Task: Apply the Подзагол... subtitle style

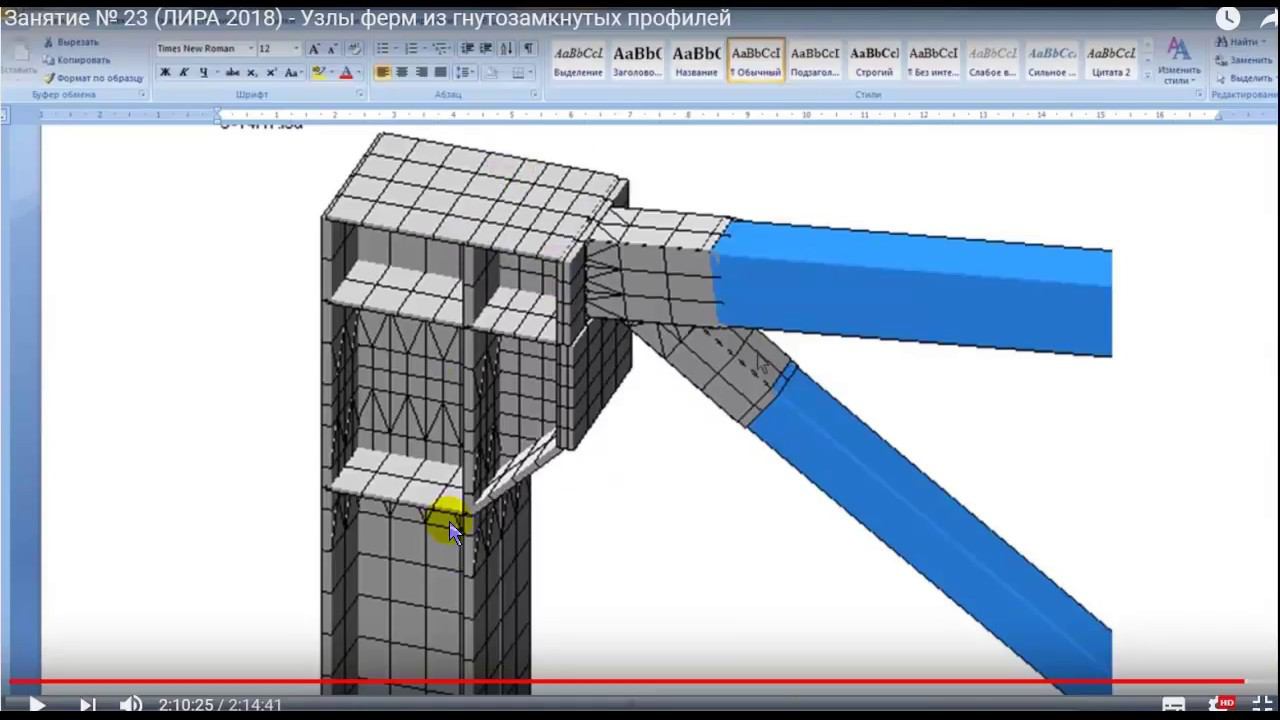Action: tap(815, 61)
